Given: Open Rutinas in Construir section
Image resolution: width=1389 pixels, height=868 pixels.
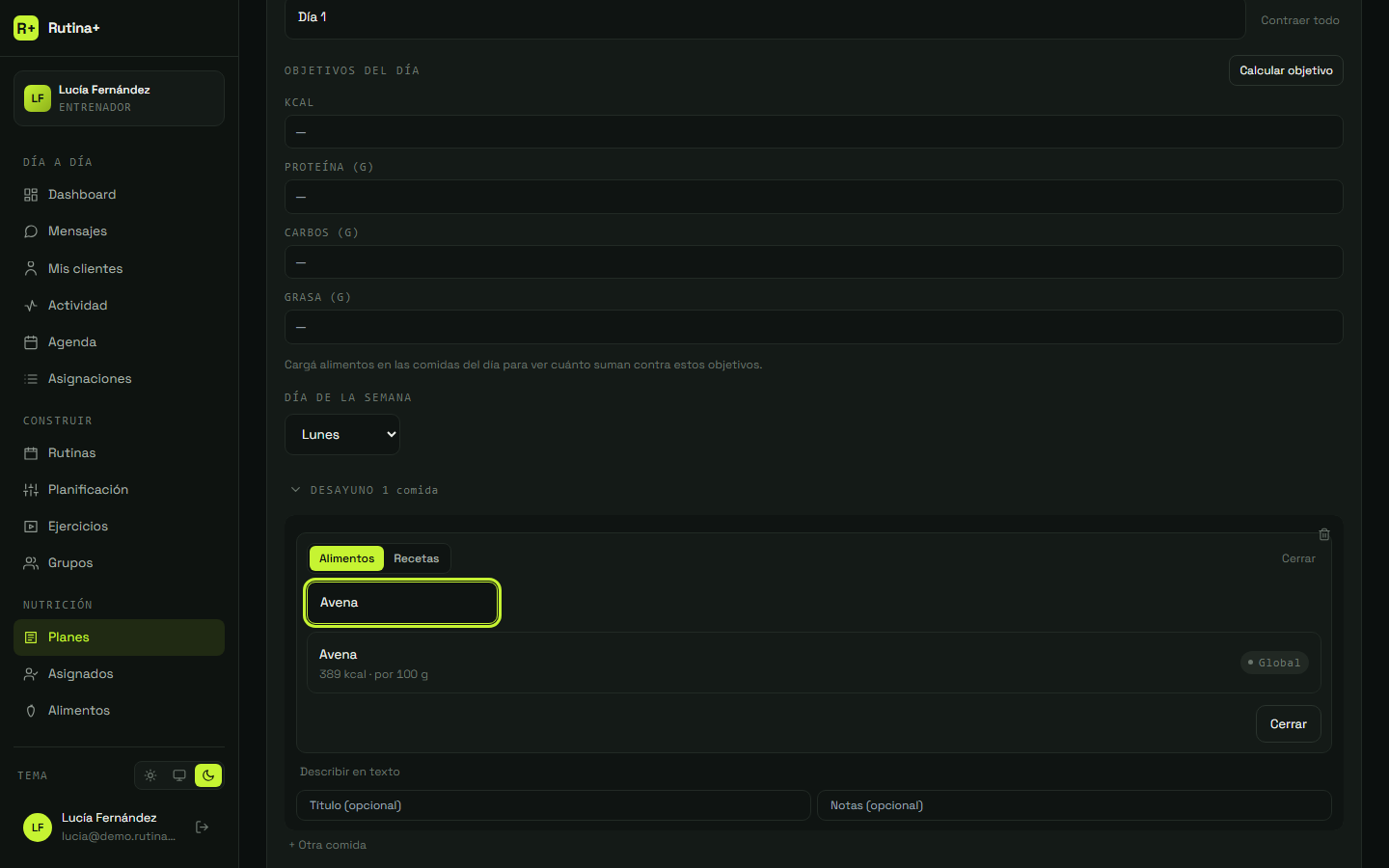Looking at the screenshot, I should pos(119,453).
